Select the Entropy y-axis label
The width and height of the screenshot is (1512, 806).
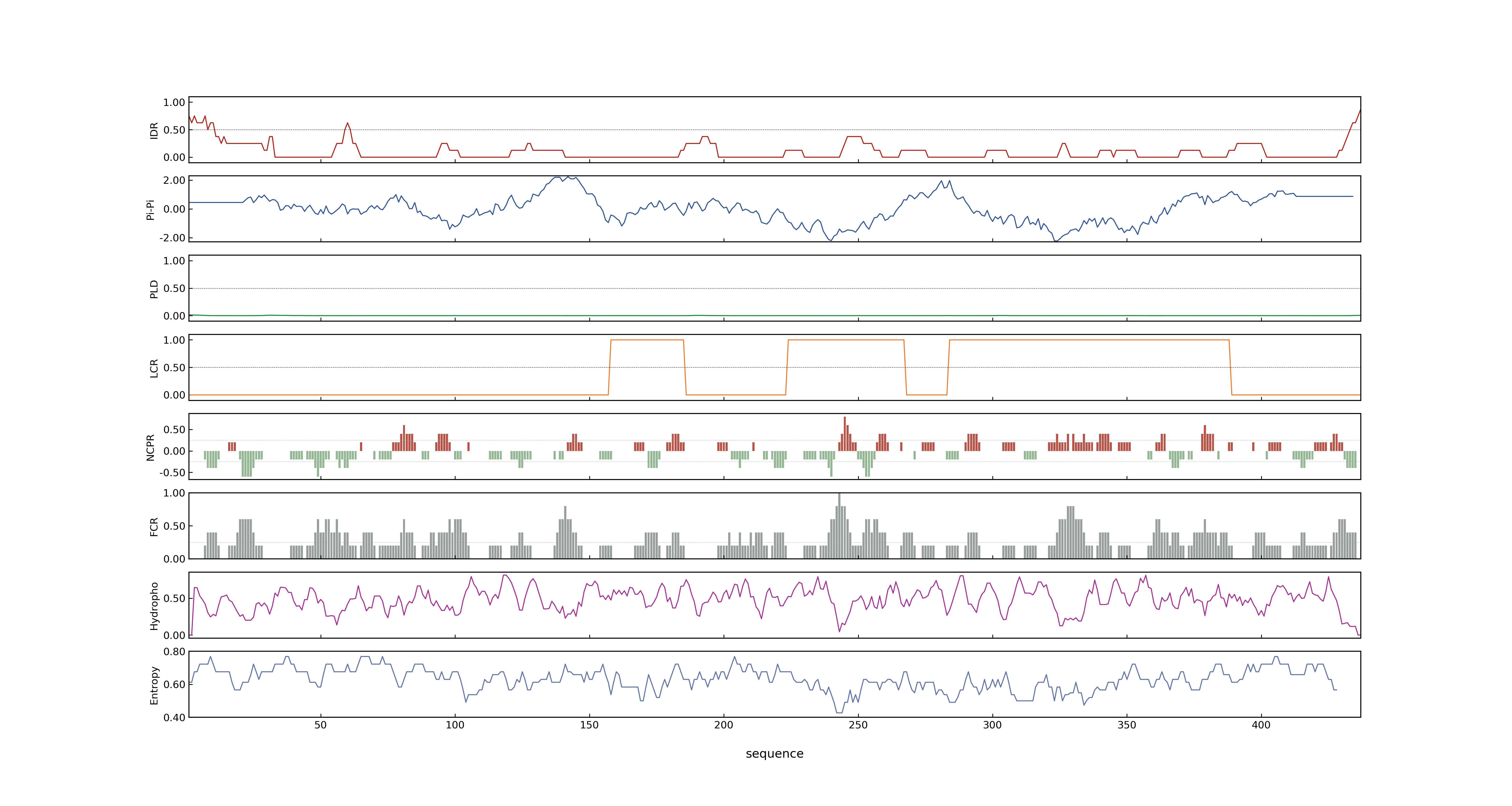(x=154, y=685)
